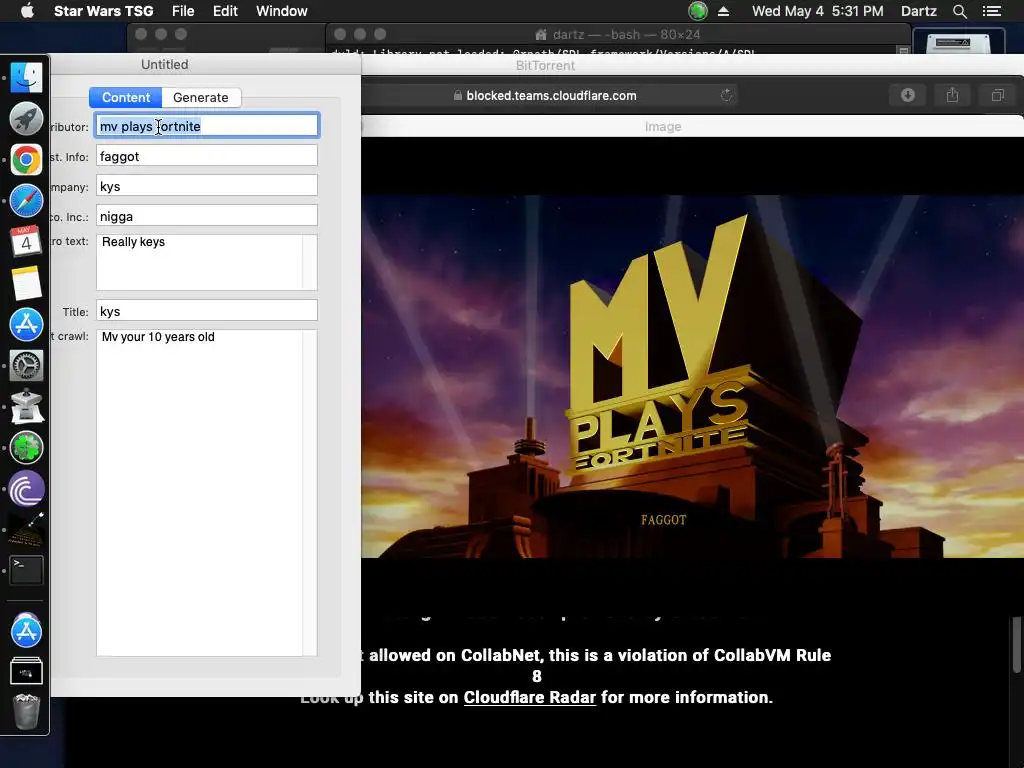
Task: Open the Apple menu
Action: [x=27, y=11]
